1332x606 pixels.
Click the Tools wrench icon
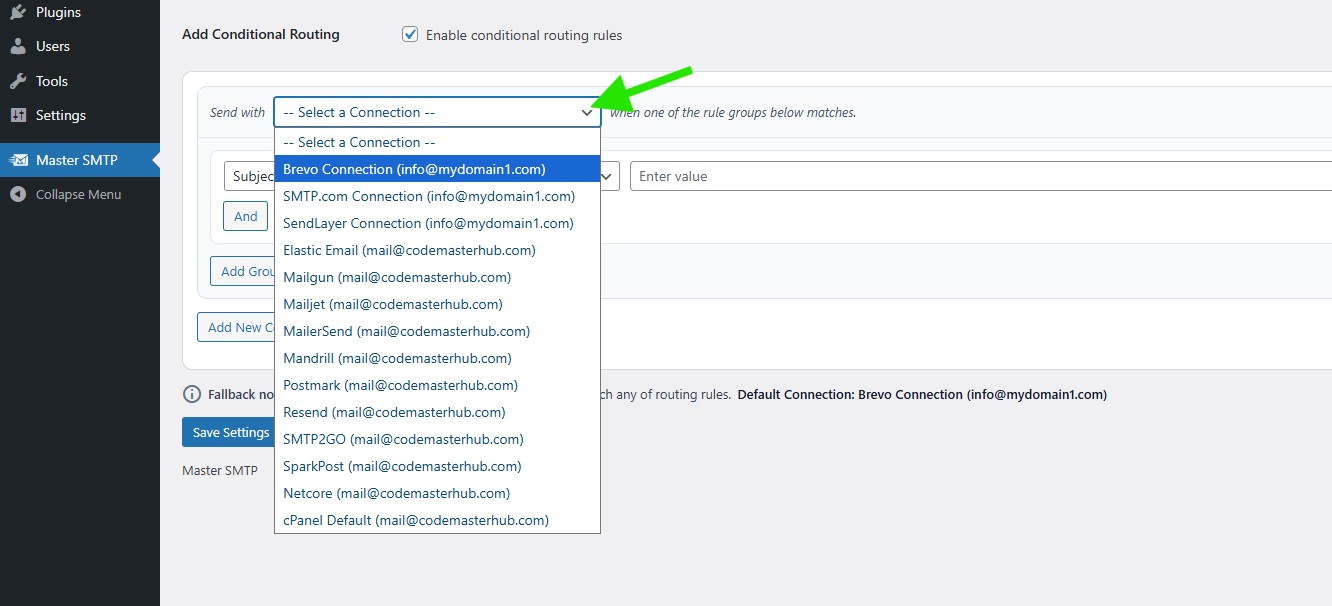18,81
